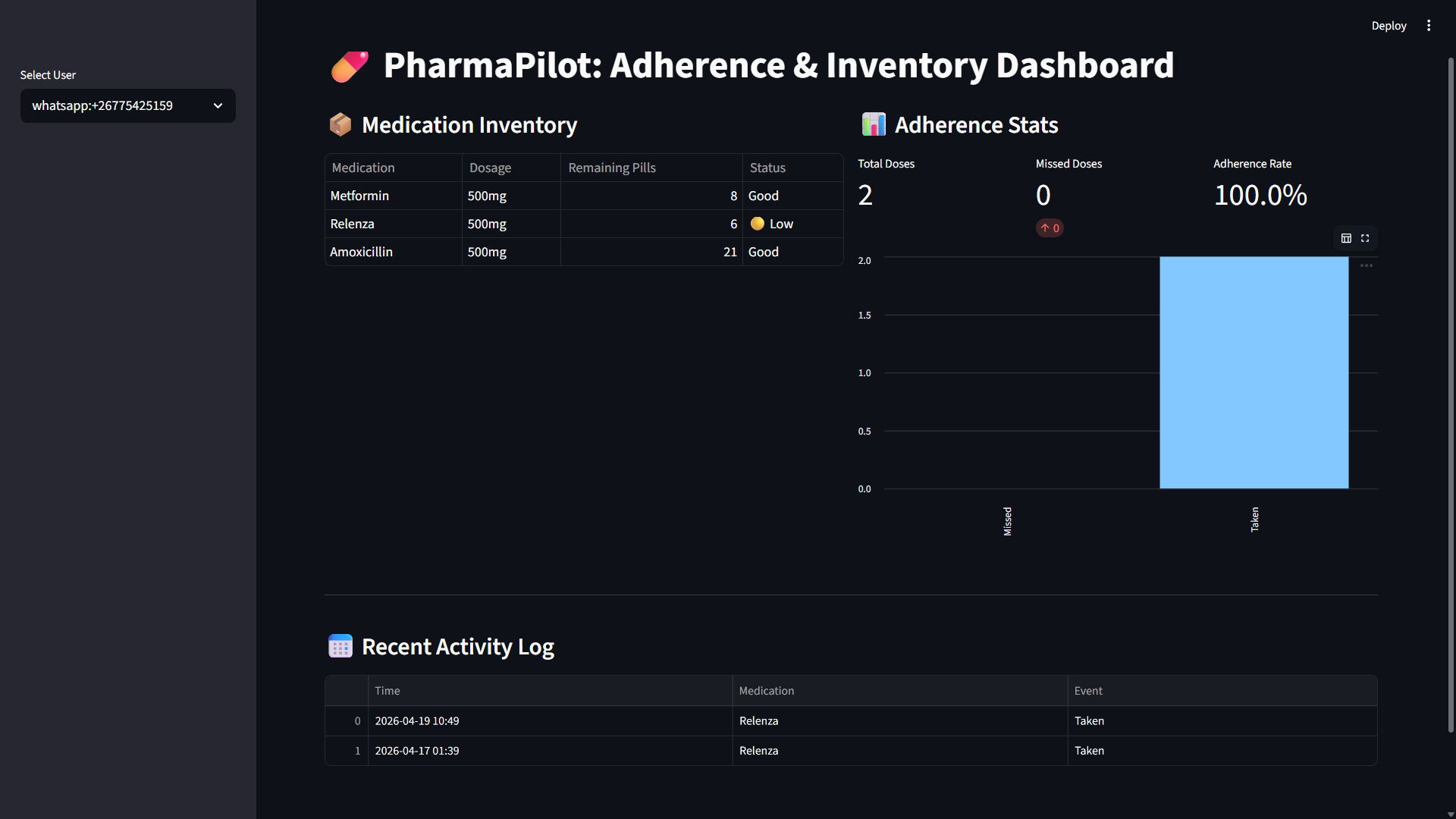Click the red missed doses delta badge

click(x=1050, y=228)
